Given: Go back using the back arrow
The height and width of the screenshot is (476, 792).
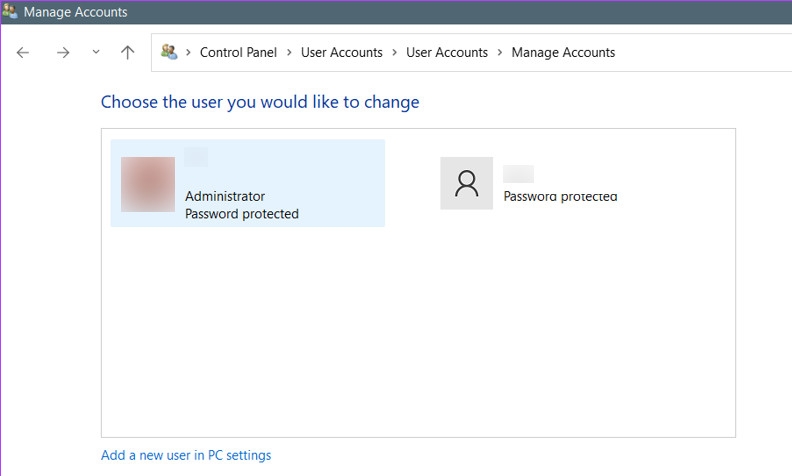Looking at the screenshot, I should [x=23, y=53].
